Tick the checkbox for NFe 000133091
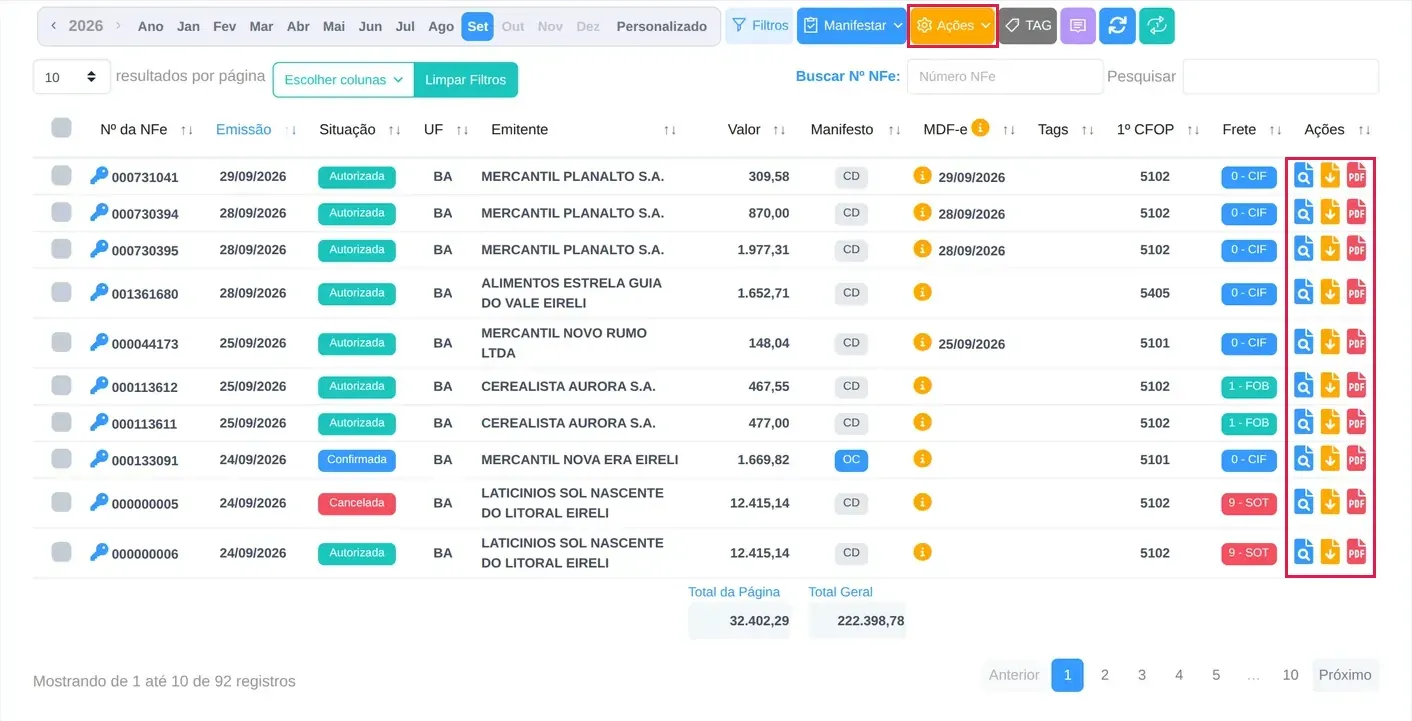Image resolution: width=1412 pixels, height=721 pixels. (62, 459)
